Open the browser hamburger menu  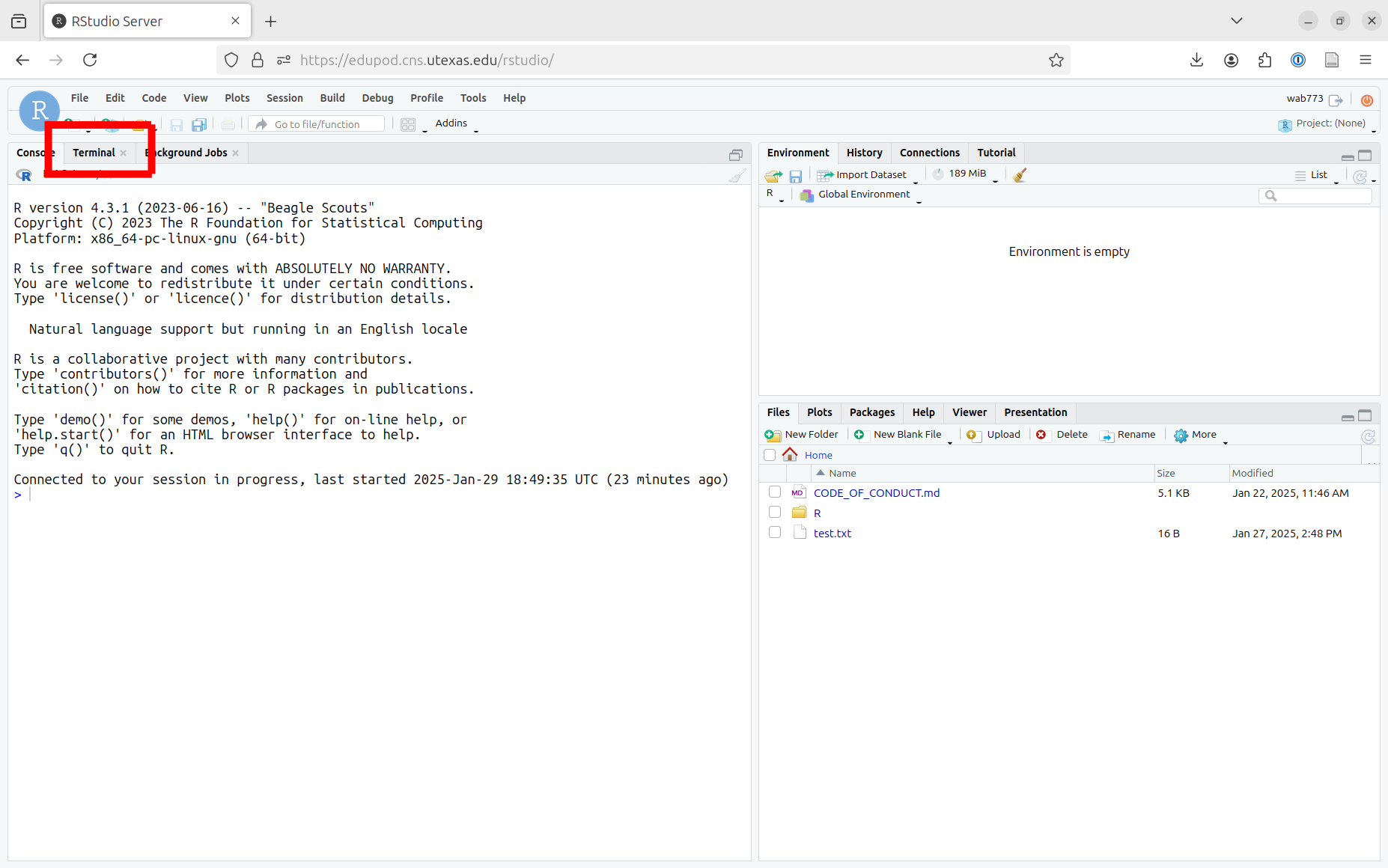[x=1366, y=60]
